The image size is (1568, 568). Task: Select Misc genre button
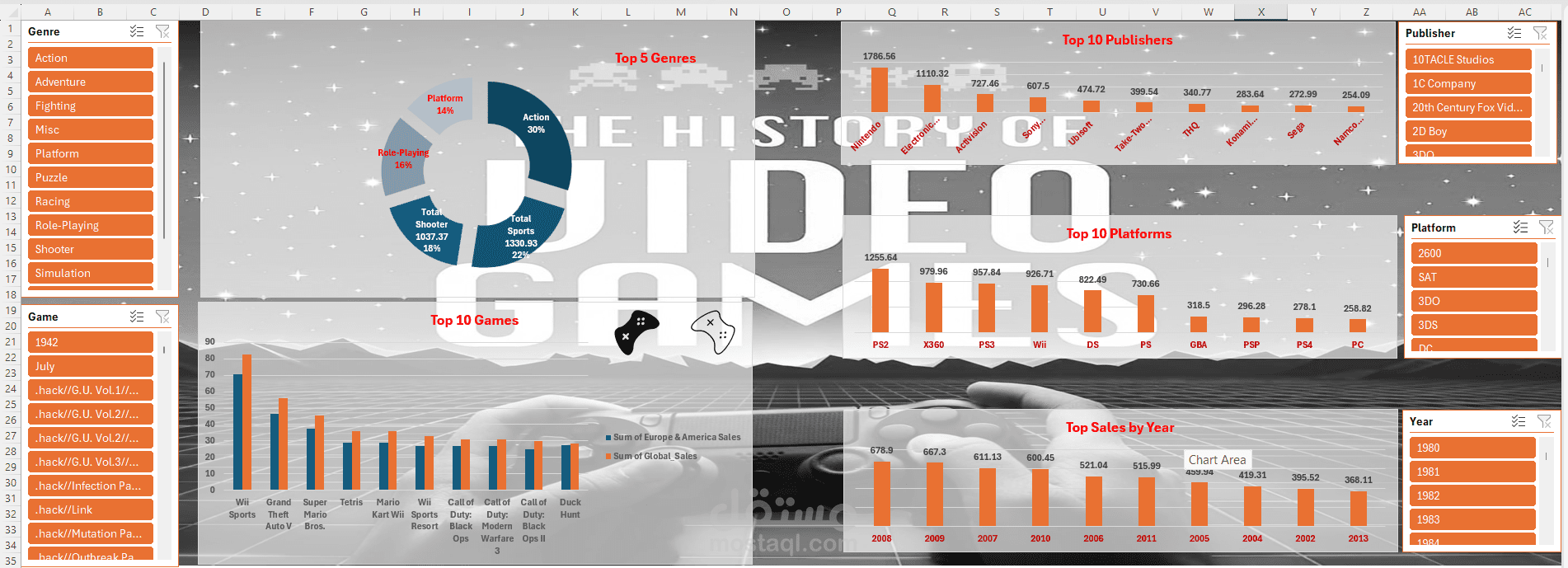[x=91, y=129]
